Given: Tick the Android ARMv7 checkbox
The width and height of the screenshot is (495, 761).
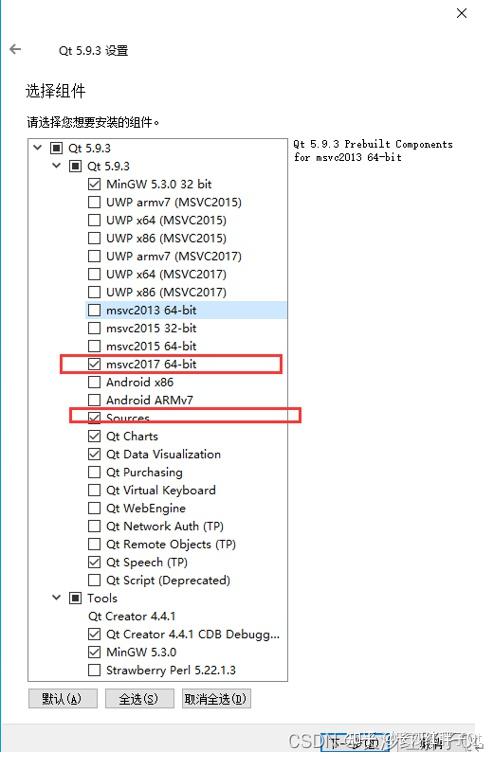Looking at the screenshot, I should (94, 400).
